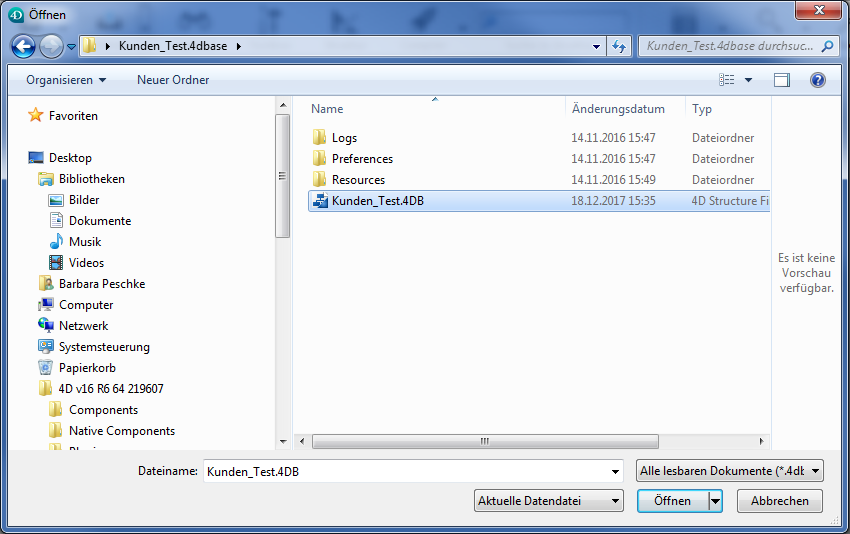Image resolution: width=850 pixels, height=534 pixels.
Task: Open the help question mark icon
Action: pos(817,80)
